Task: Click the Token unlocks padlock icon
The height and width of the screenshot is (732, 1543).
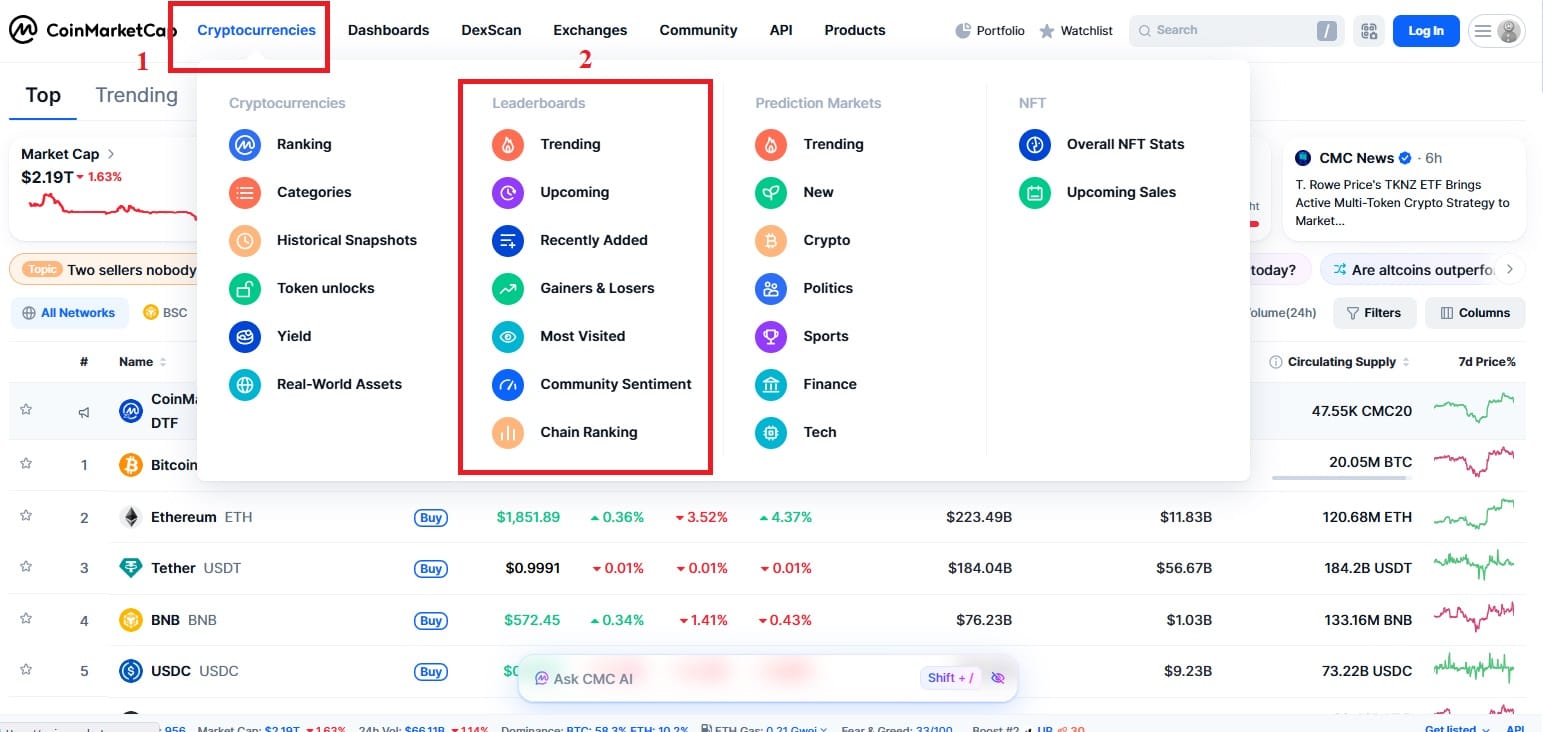Action: click(245, 288)
